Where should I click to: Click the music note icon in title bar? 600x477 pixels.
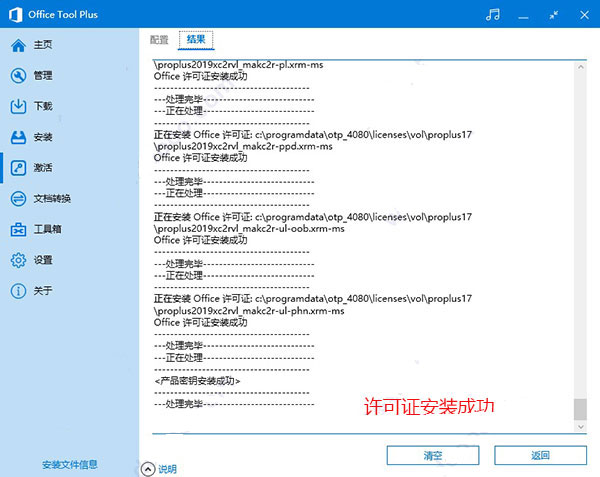(492, 15)
